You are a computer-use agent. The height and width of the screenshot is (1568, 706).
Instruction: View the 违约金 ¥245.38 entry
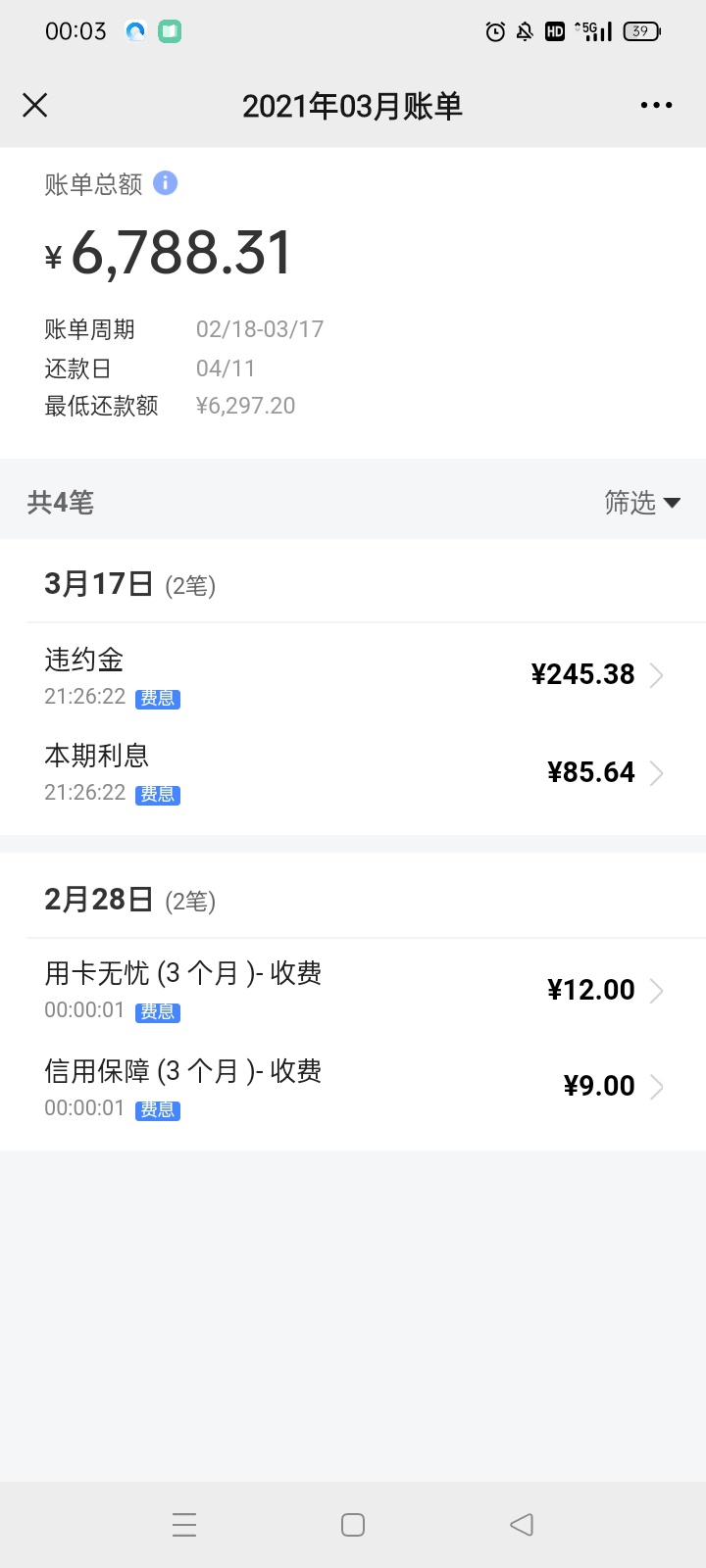coord(353,675)
